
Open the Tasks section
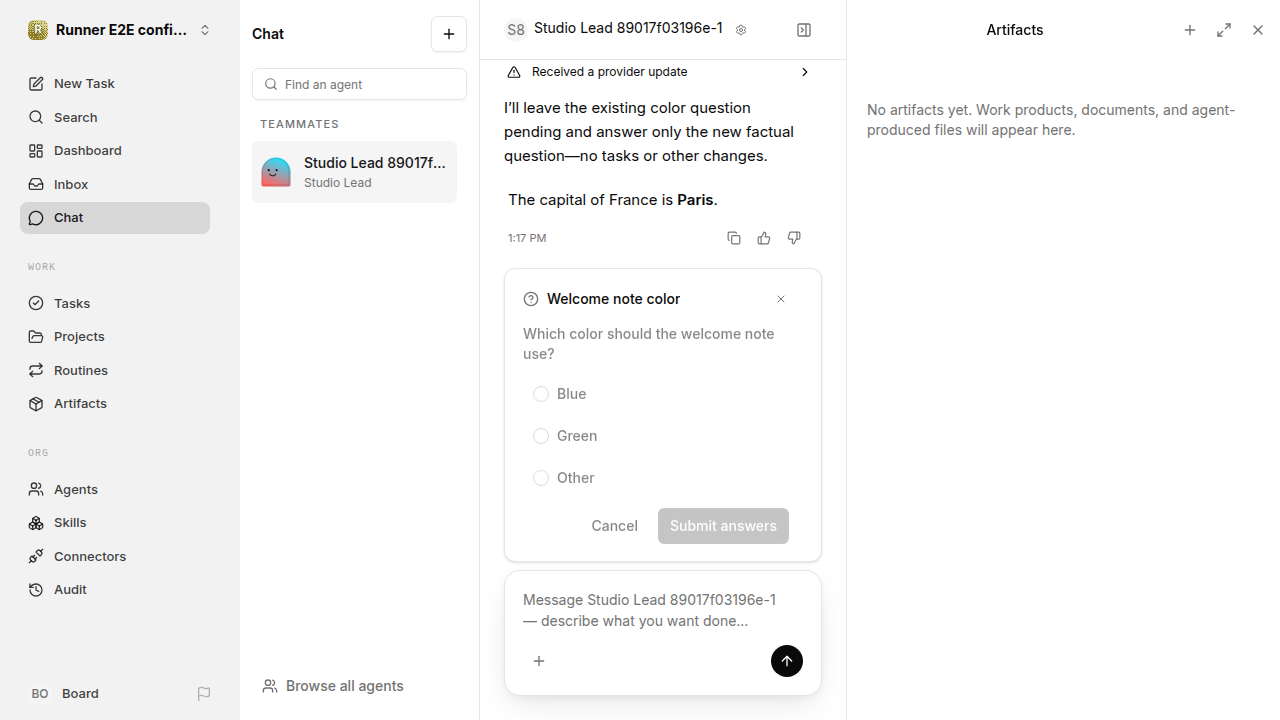click(115, 303)
